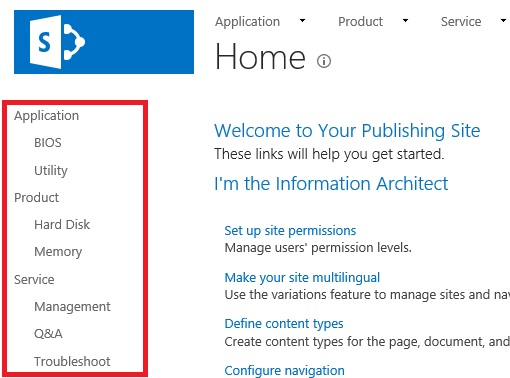This screenshot has height=378, width=510.
Task: Open the Memory sidebar link
Action: tap(58, 252)
